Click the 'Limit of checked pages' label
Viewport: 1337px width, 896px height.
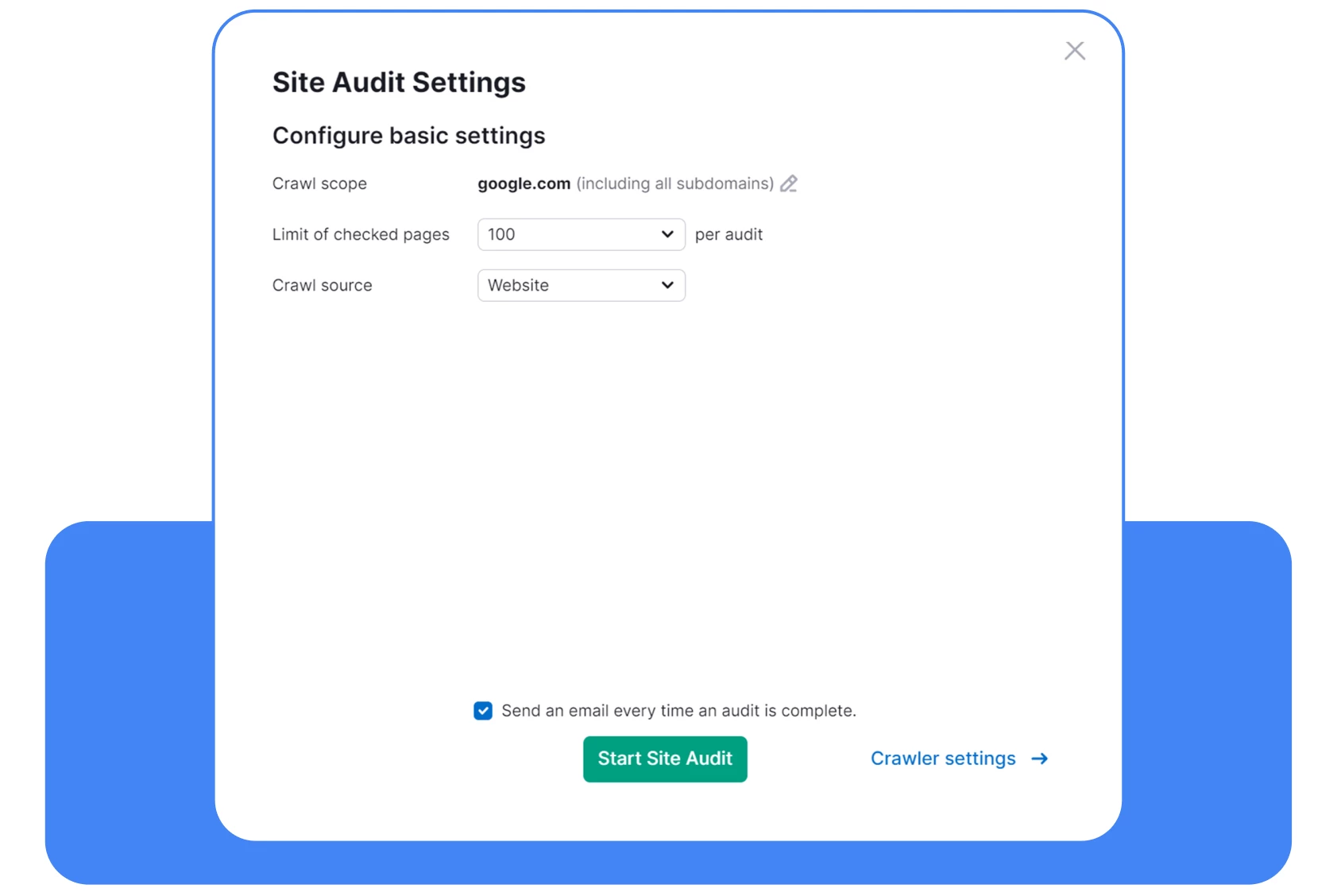point(361,234)
